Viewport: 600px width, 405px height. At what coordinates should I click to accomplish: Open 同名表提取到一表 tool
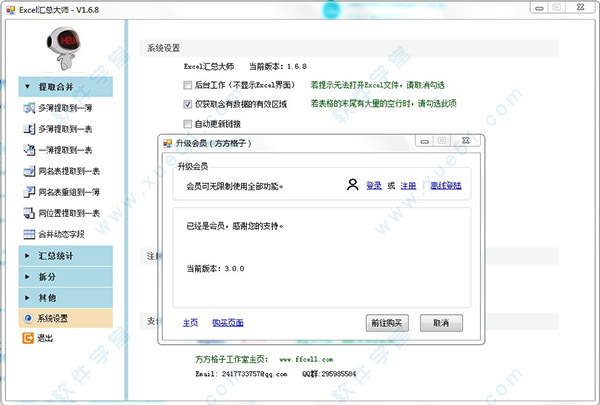click(68, 171)
